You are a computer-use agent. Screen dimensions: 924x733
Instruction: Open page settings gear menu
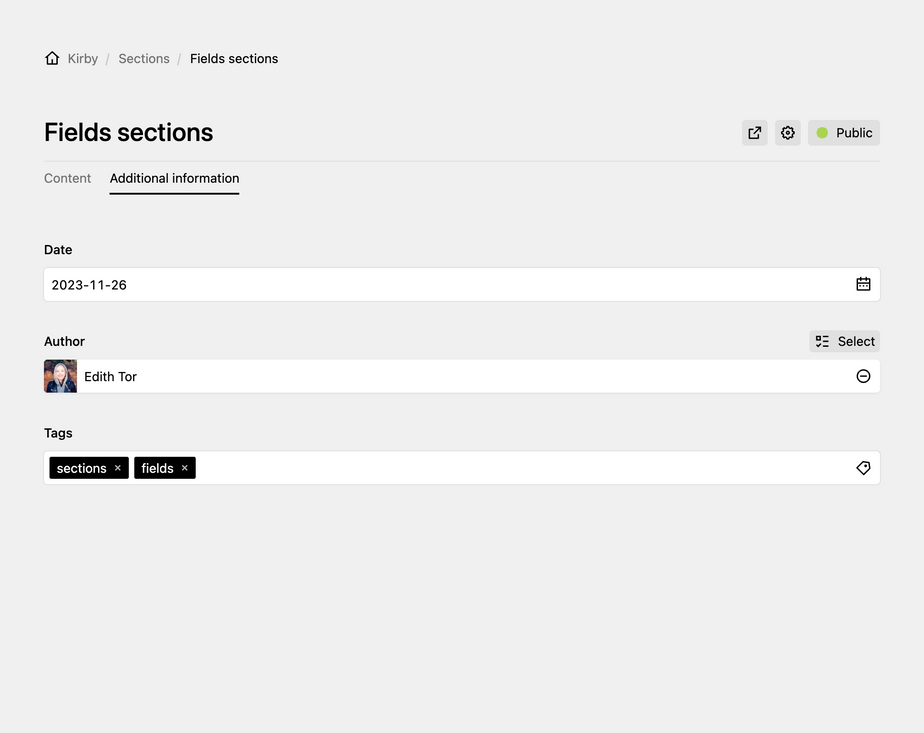tap(788, 133)
